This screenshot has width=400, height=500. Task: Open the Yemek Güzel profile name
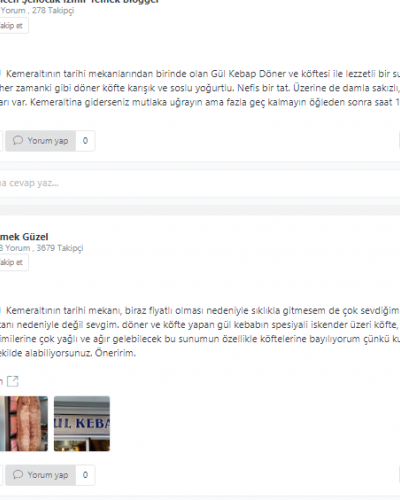24,237
